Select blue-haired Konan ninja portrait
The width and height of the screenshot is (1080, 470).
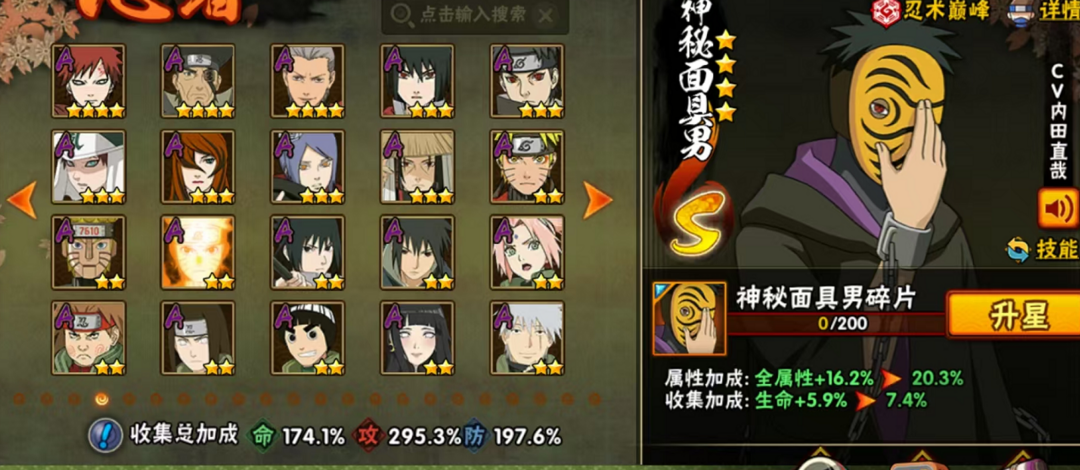pyautogui.click(x=308, y=167)
